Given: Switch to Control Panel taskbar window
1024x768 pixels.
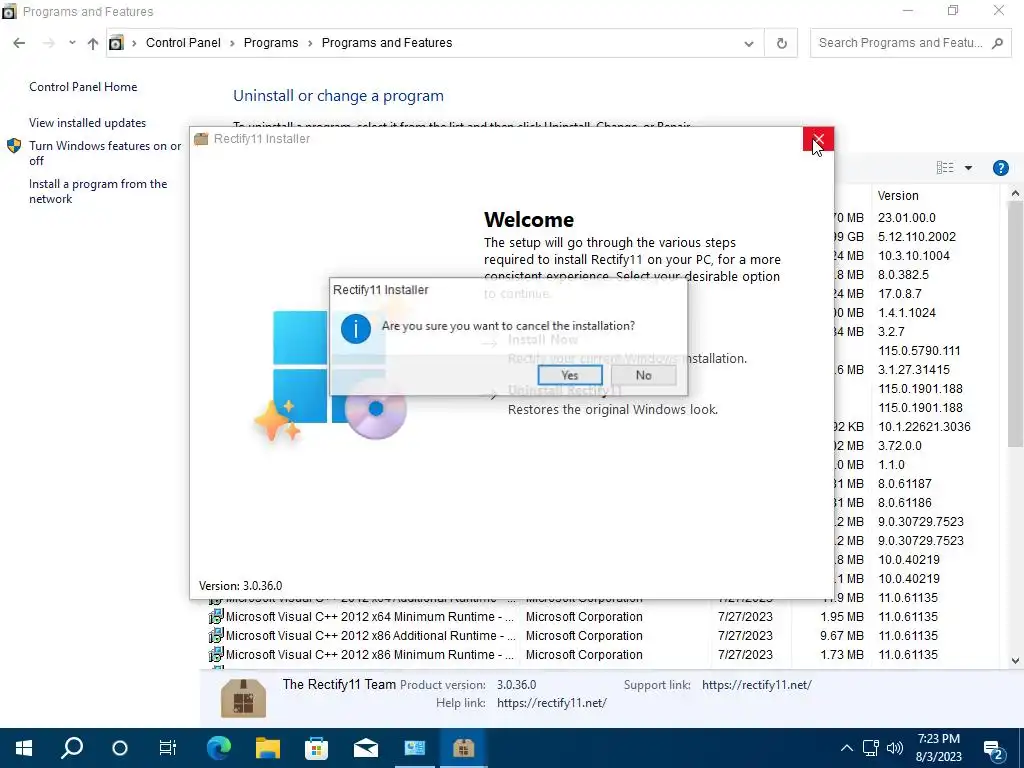Looking at the screenshot, I should tap(415, 748).
